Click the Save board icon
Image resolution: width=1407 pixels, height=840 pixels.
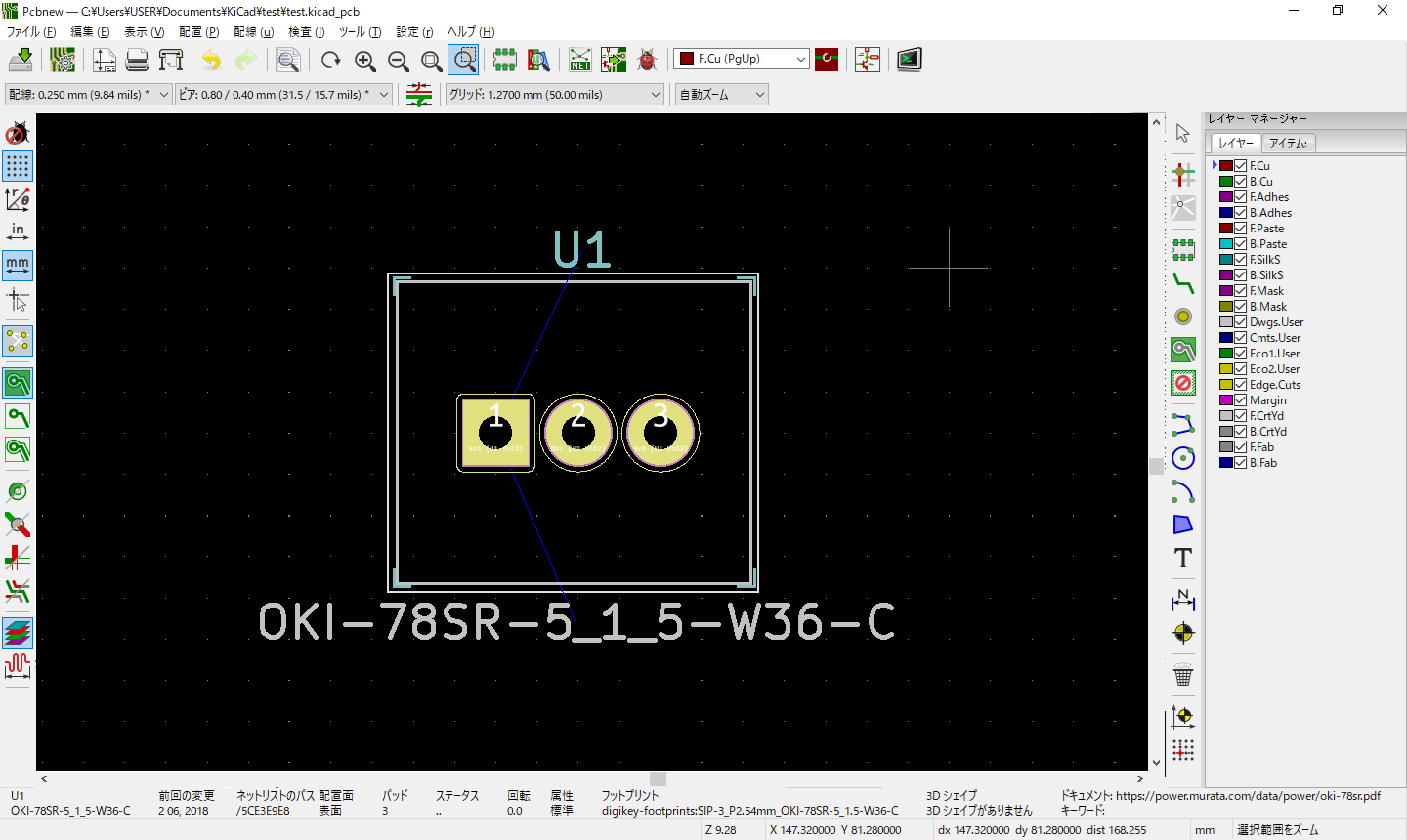[x=21, y=60]
